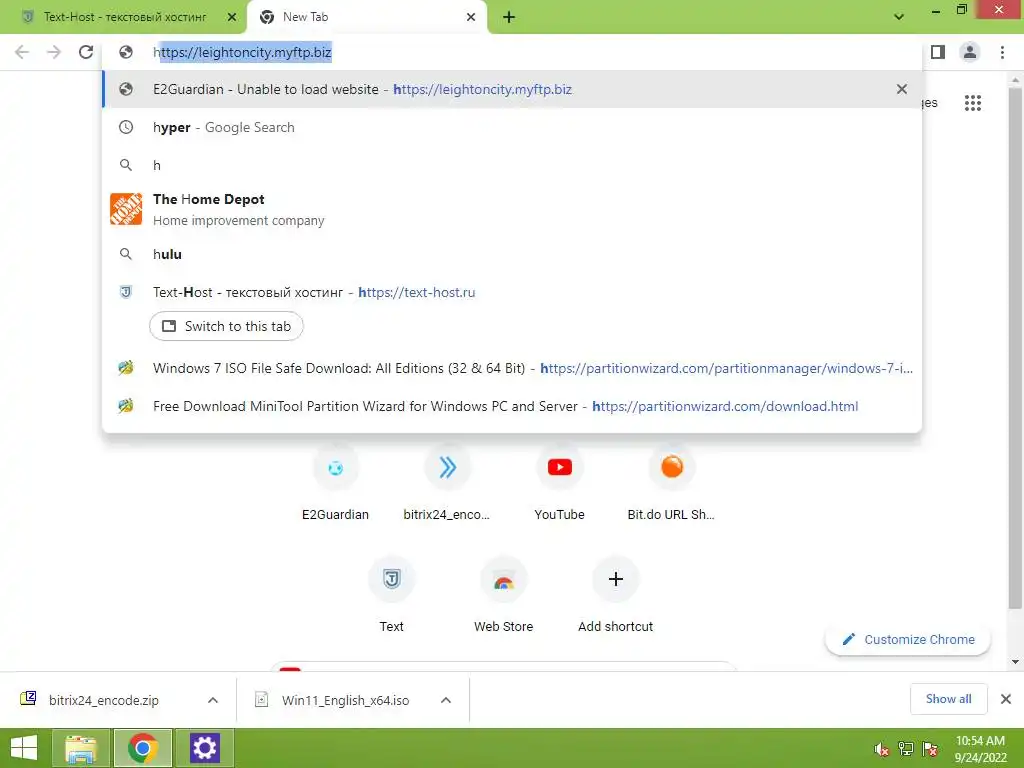Switch to the Text-Host tab
Image resolution: width=1024 pixels, height=768 pixels.
[124, 17]
